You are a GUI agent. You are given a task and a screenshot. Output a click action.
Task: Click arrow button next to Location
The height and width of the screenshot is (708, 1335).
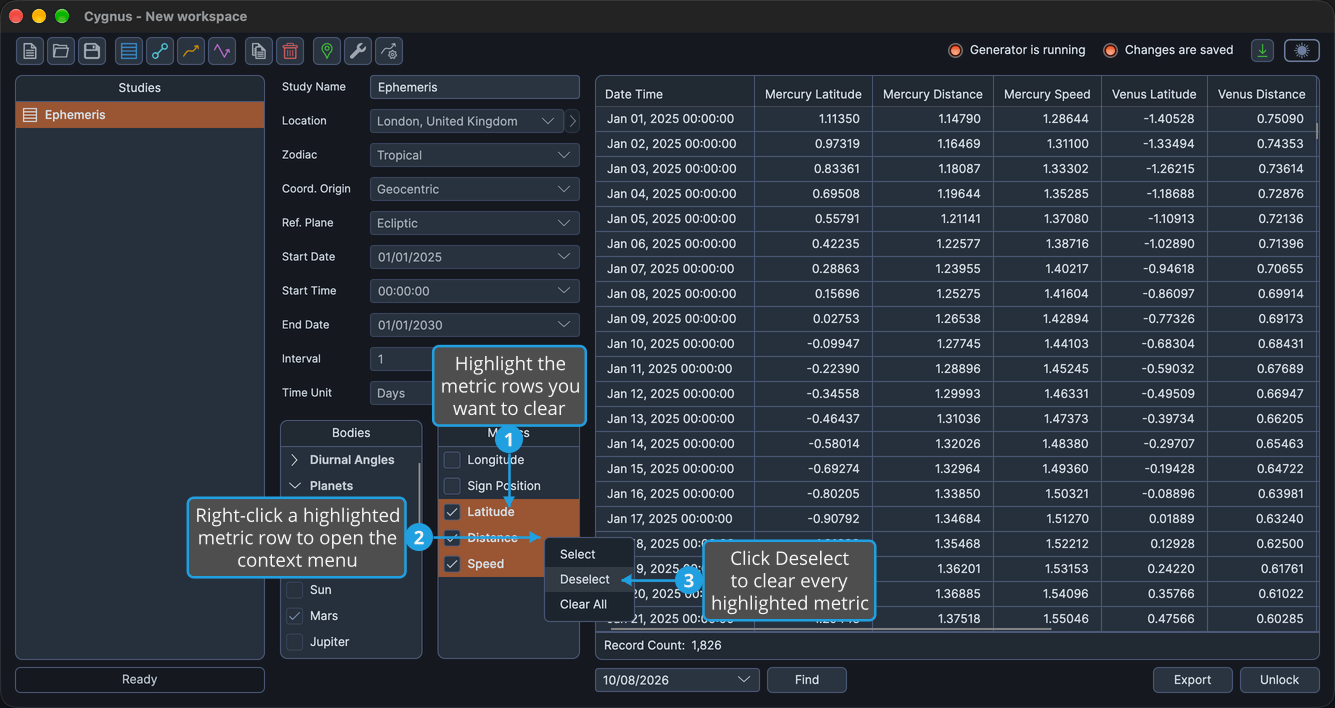coord(573,121)
